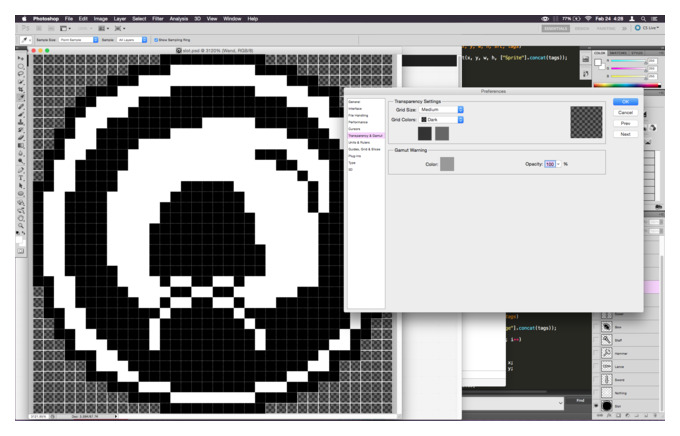Show the Lance layer
The image size is (680, 436).
click(x=596, y=366)
